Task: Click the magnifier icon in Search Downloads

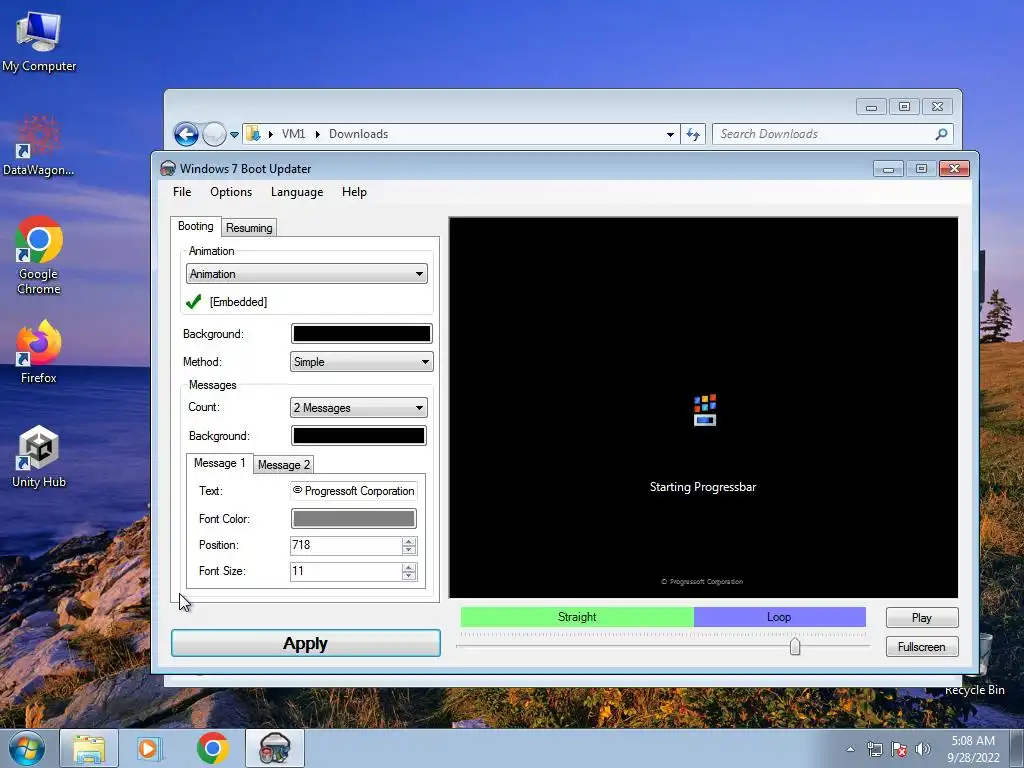Action: pos(941,134)
